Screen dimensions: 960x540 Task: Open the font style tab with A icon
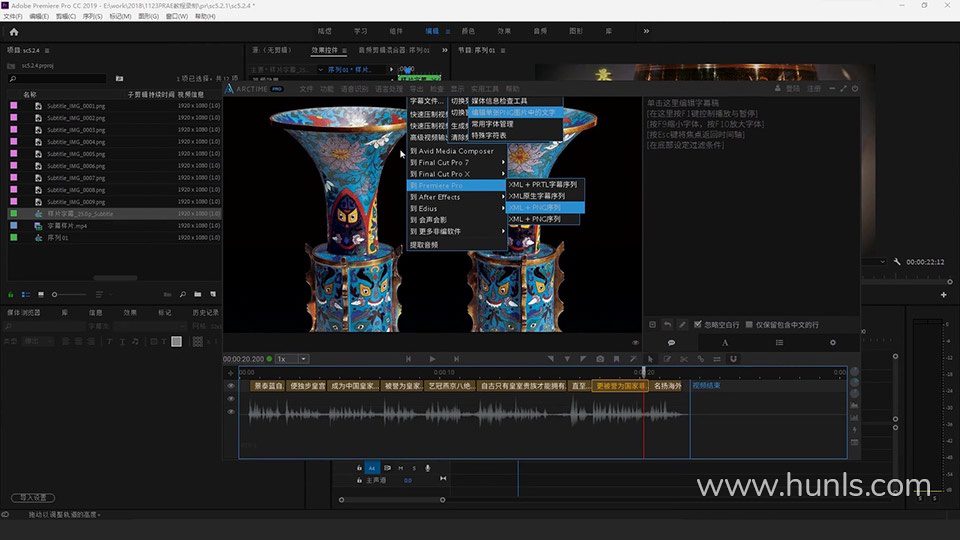pyautogui.click(x=726, y=343)
